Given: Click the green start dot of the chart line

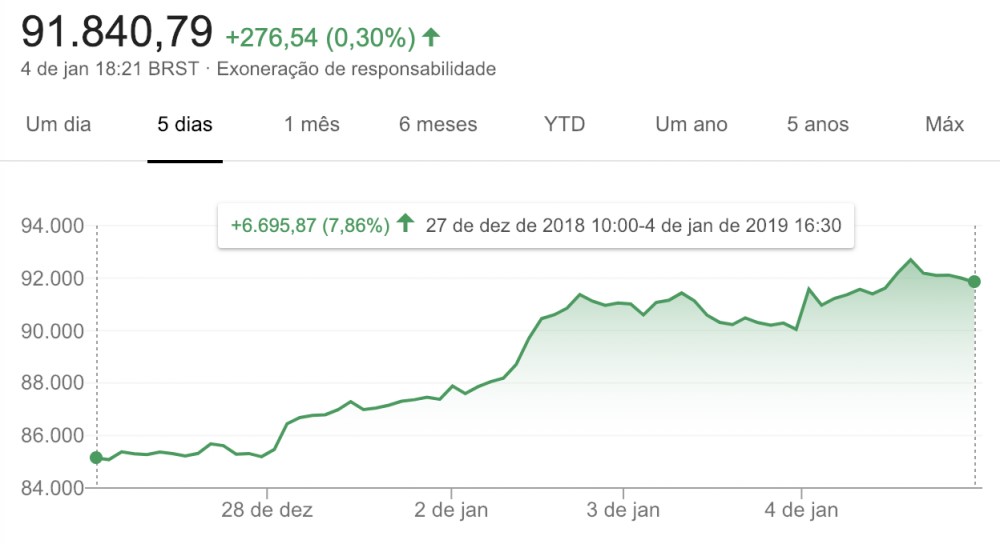Looking at the screenshot, I should [96, 458].
